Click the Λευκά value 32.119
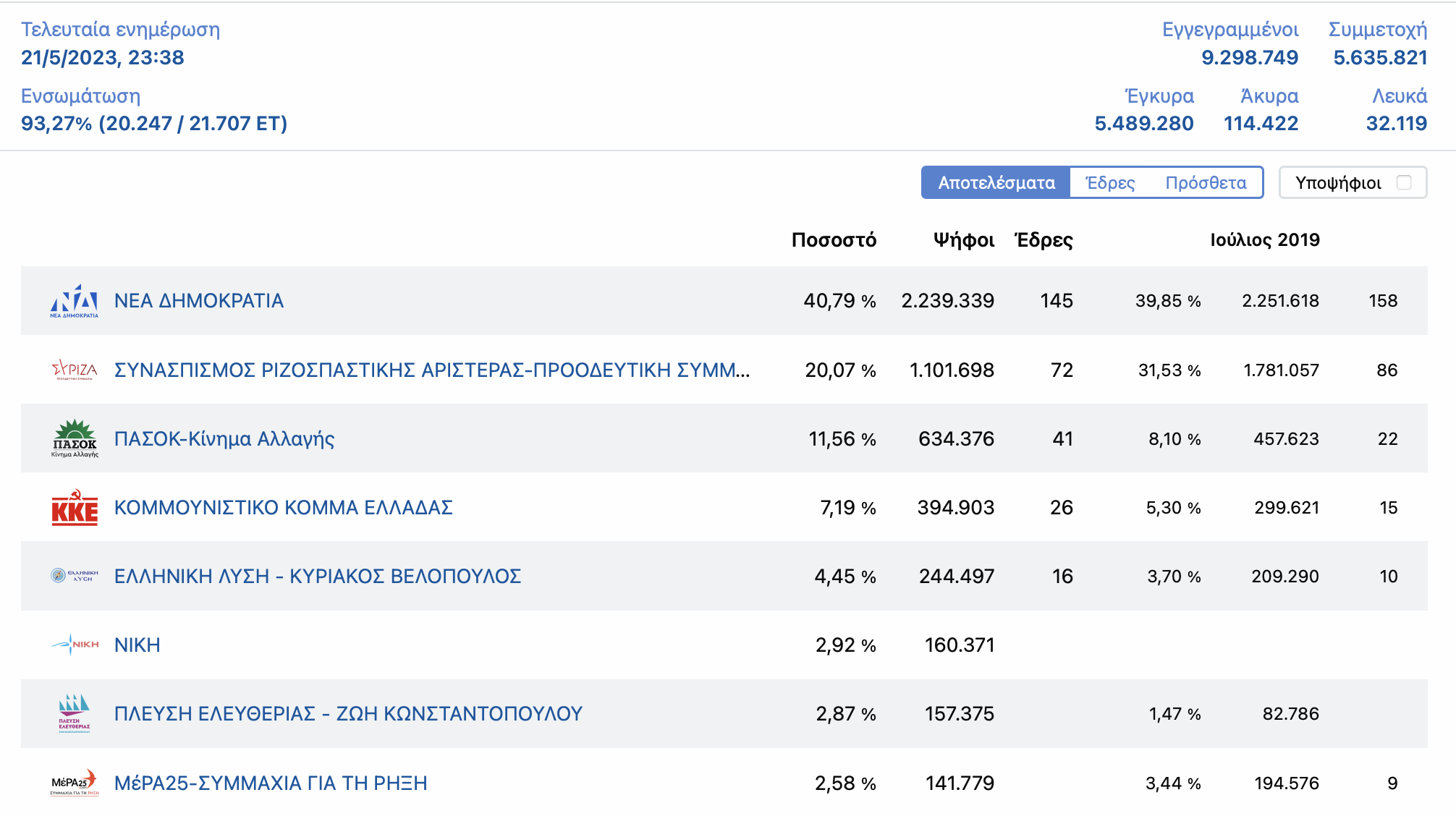Screen dimensions: 1456x816 coord(1397,124)
